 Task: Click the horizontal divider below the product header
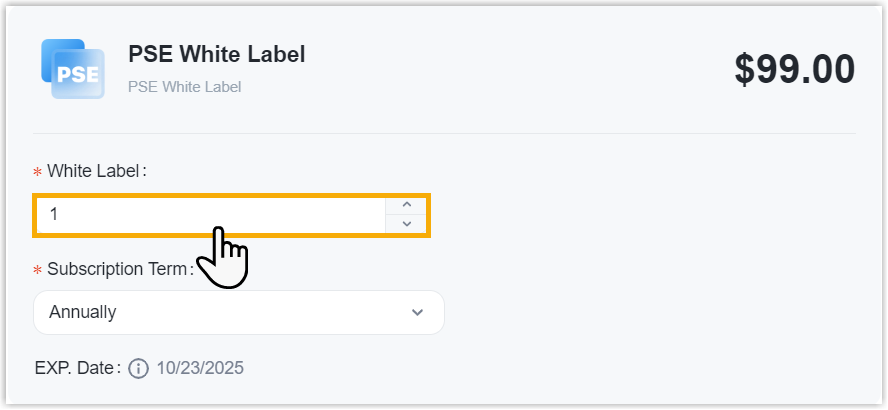pyautogui.click(x=444, y=133)
